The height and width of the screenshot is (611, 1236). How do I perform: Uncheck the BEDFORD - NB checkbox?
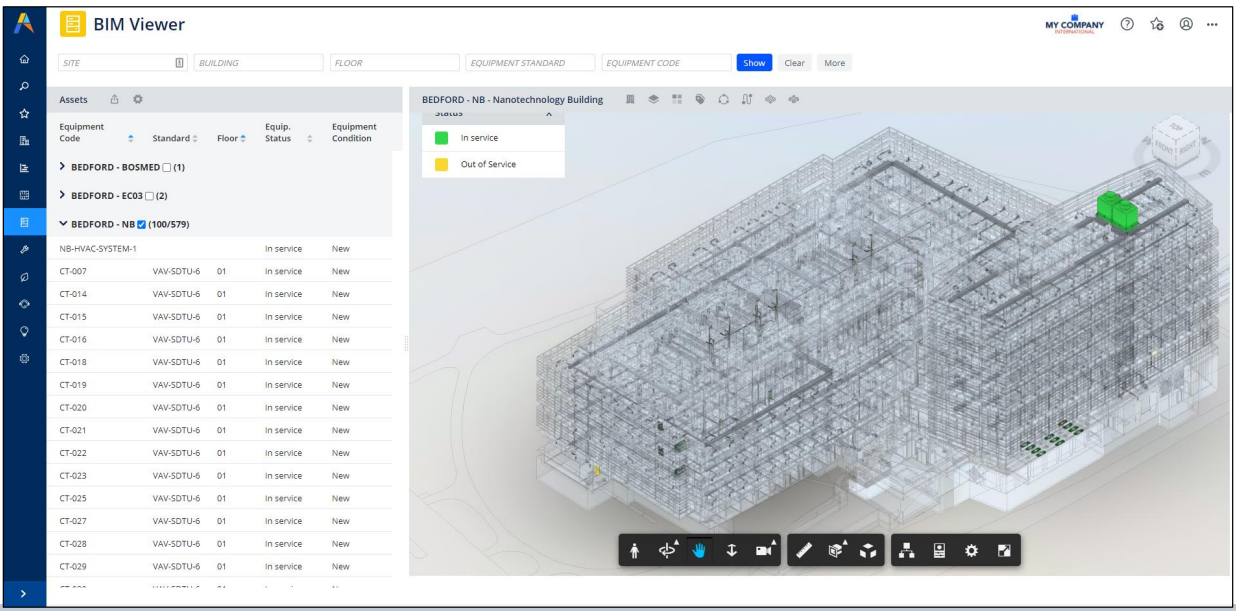point(141,223)
